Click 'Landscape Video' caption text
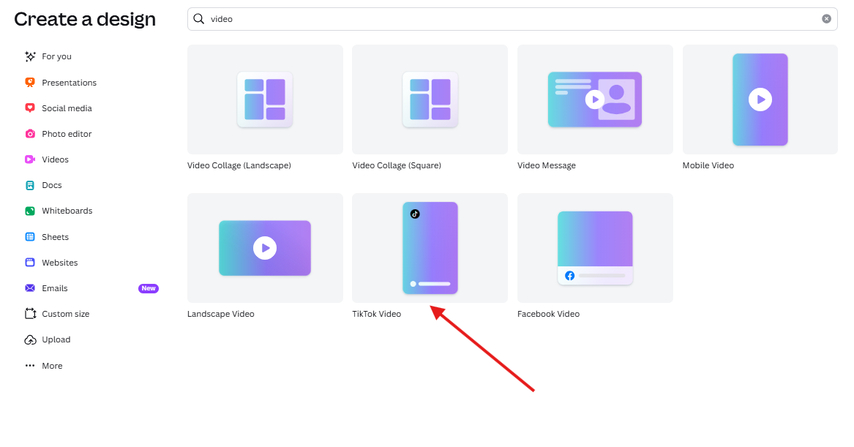The image size is (854, 447). pyautogui.click(x=221, y=314)
